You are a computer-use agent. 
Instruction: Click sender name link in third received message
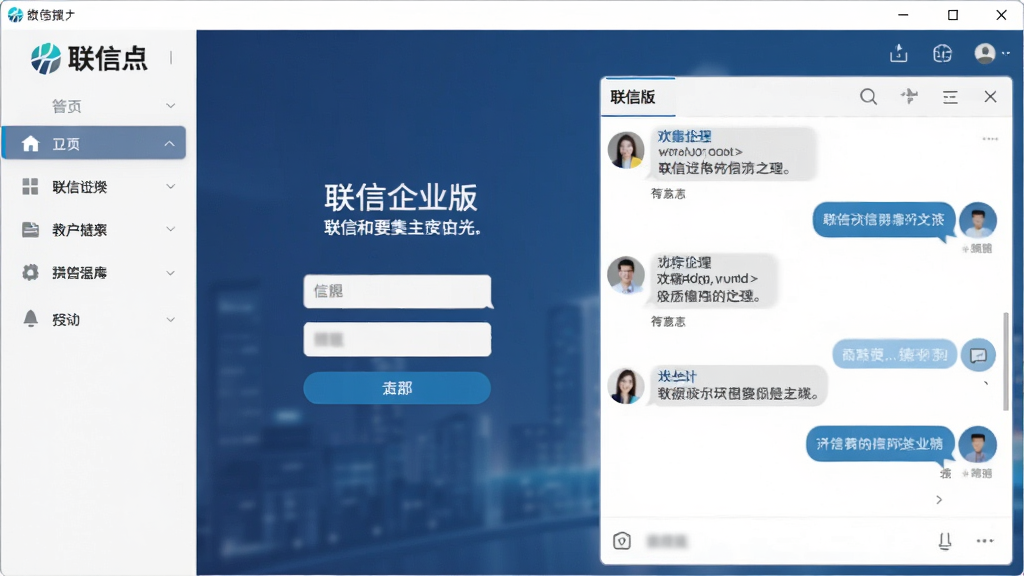pos(677,376)
